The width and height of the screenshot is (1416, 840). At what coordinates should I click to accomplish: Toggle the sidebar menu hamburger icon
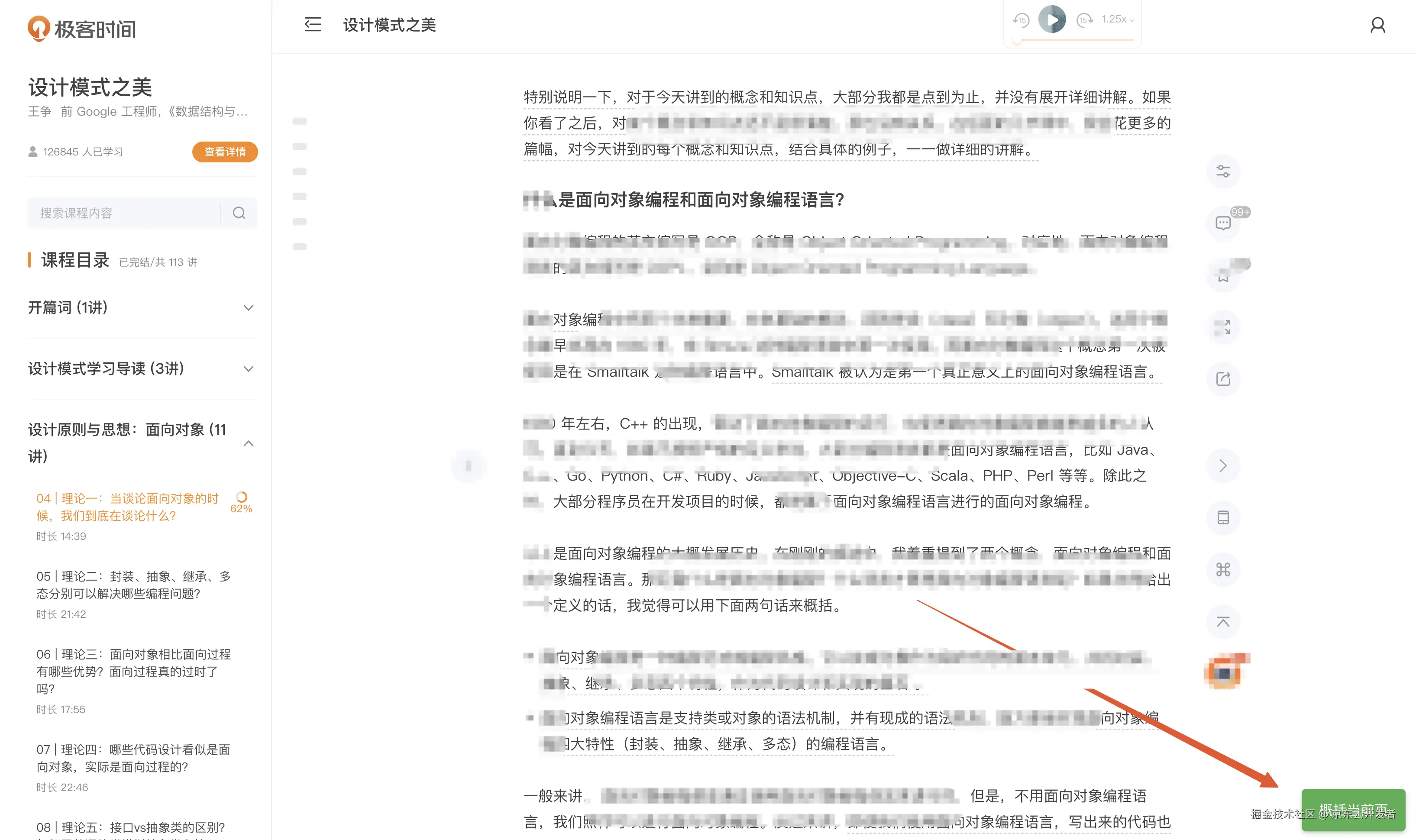(312, 24)
